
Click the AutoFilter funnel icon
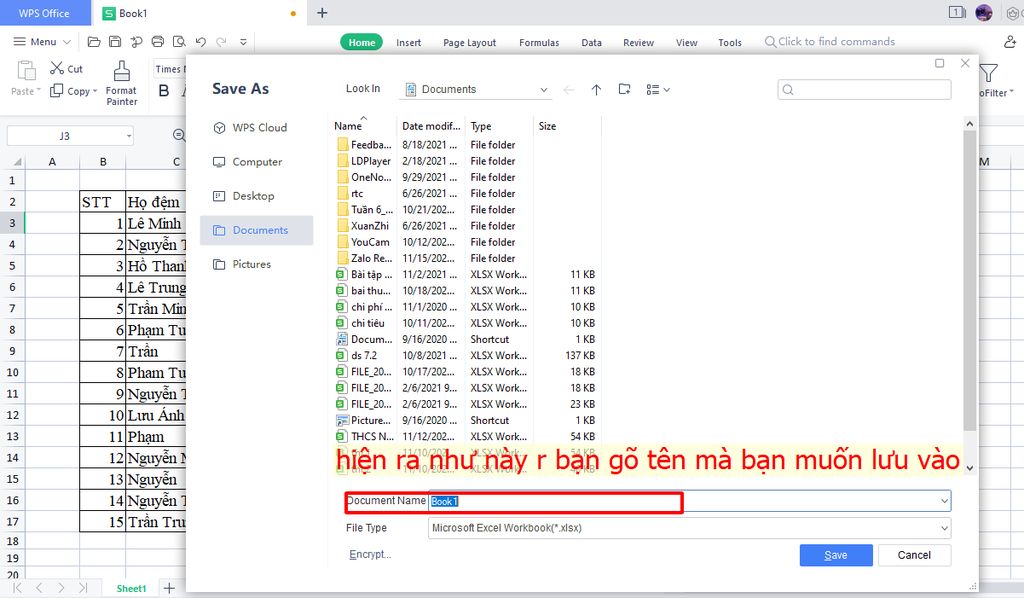point(989,73)
